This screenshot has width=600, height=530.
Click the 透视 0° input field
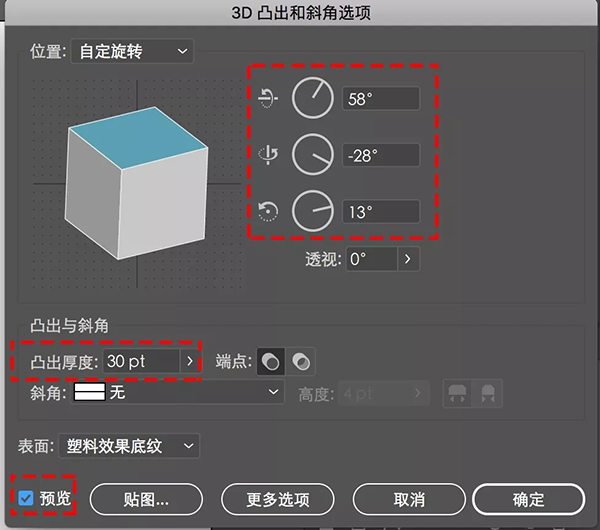click(x=371, y=259)
